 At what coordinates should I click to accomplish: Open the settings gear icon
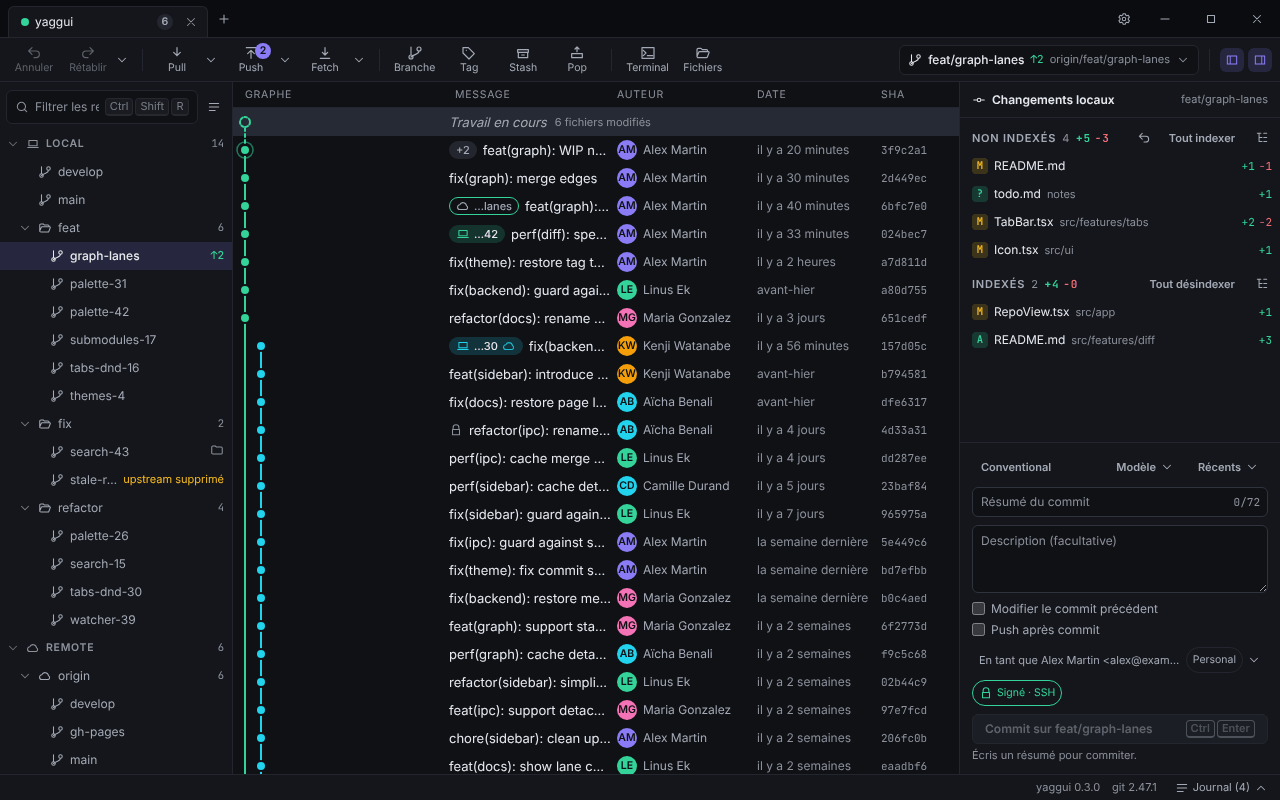[1124, 19]
